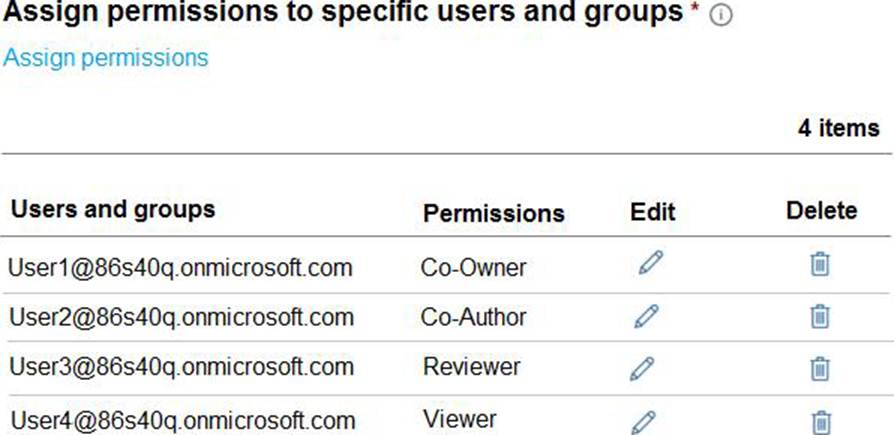This screenshot has height=435, width=894.
Task: Click the Co-Author permission cell
Action: (x=474, y=318)
